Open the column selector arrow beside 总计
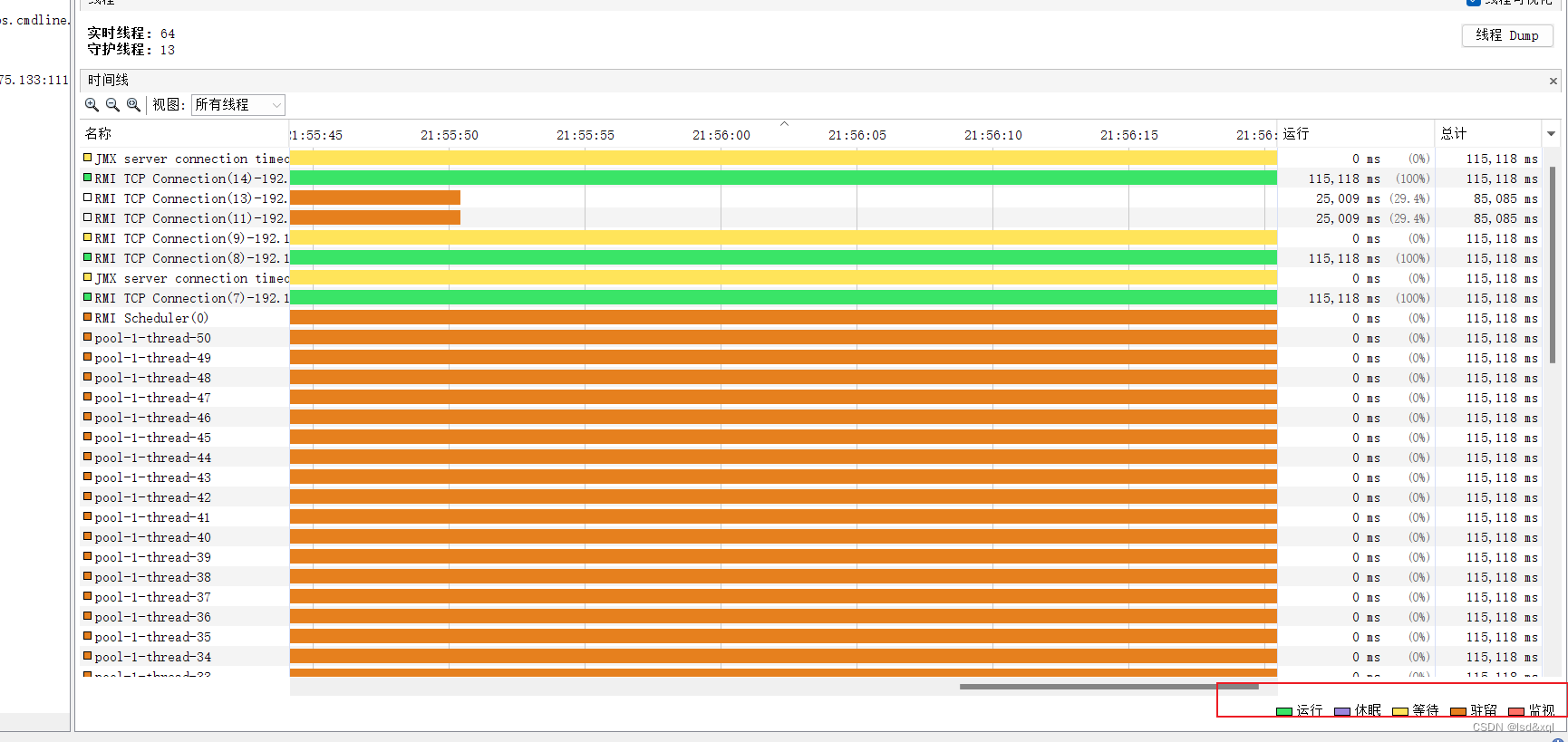The image size is (1568, 742). (x=1551, y=133)
